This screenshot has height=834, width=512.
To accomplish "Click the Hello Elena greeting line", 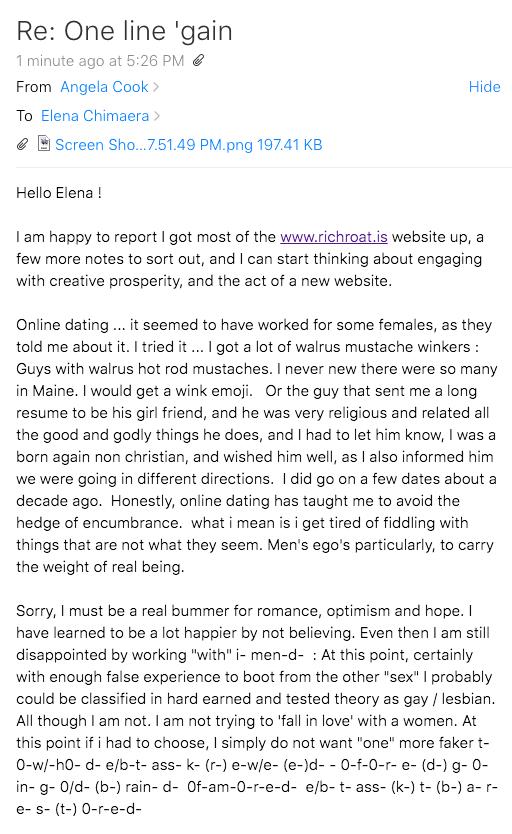I will (x=58, y=193).
